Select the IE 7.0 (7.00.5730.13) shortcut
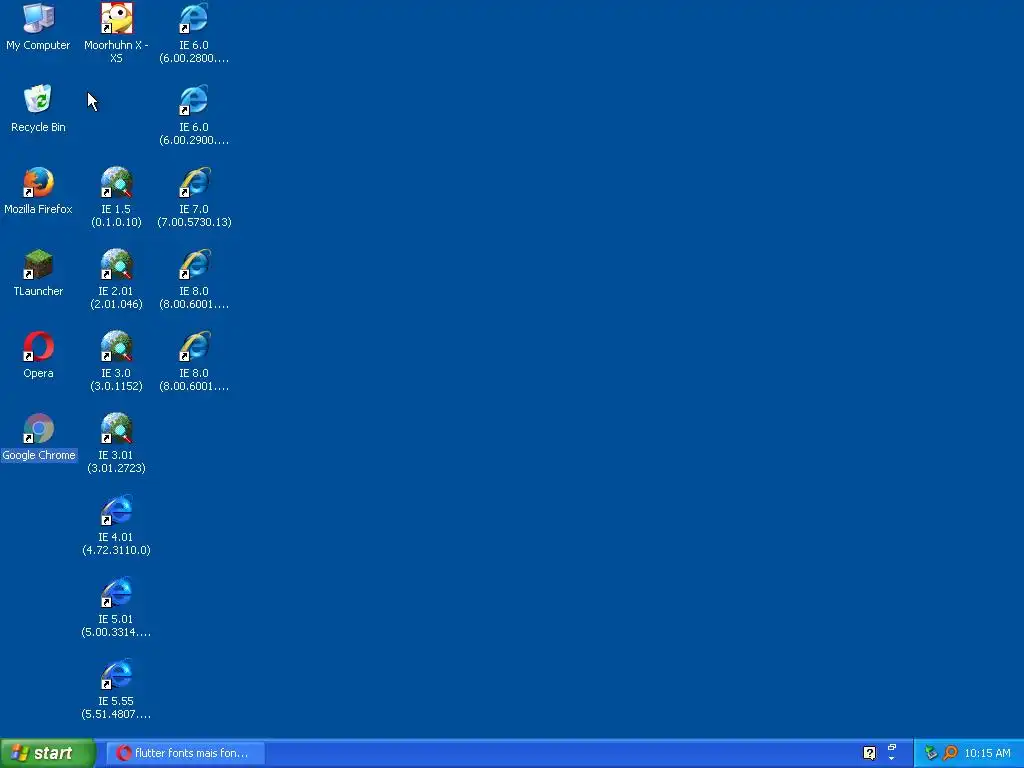1024x768 pixels. pyautogui.click(x=194, y=197)
